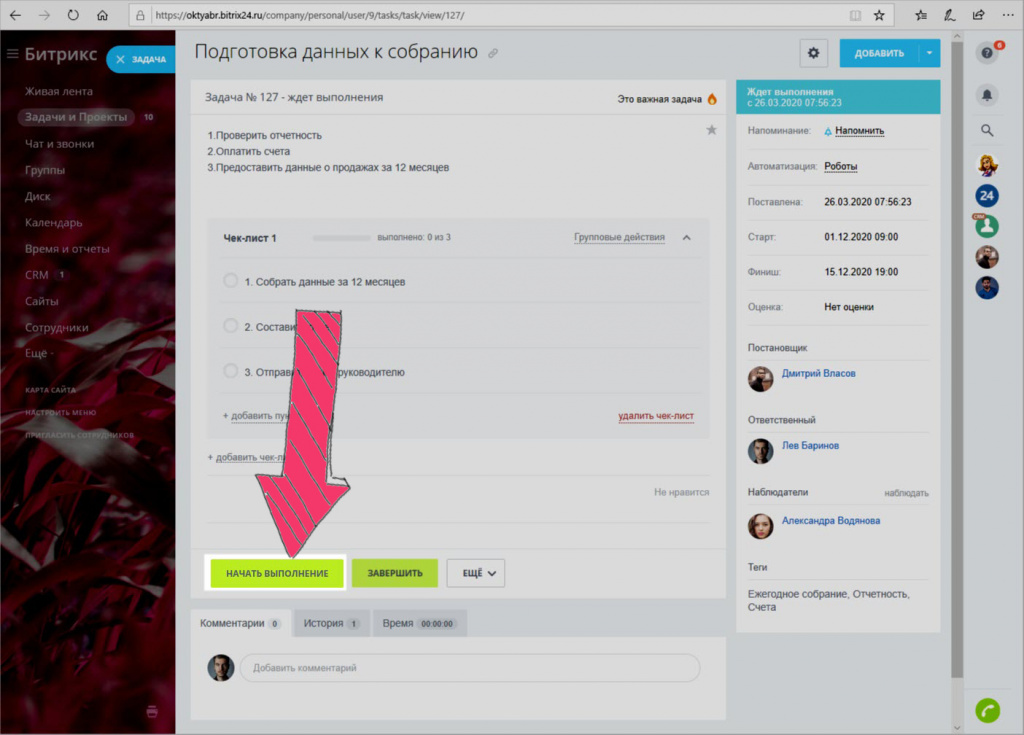Click browser refresh button
Screen dimensions: 1024x735
click(72, 14)
